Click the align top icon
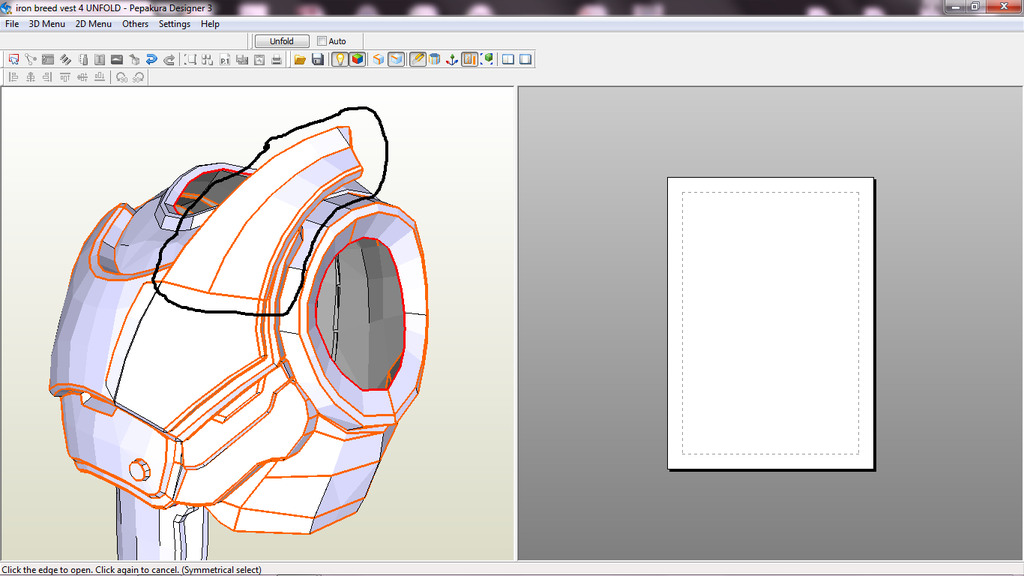The width and height of the screenshot is (1024, 576). [65, 77]
